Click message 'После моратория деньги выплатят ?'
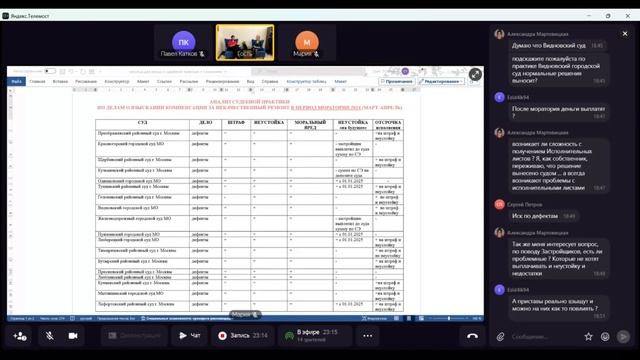Image resolution: width=640 pixels, height=360 pixels. pos(558,112)
